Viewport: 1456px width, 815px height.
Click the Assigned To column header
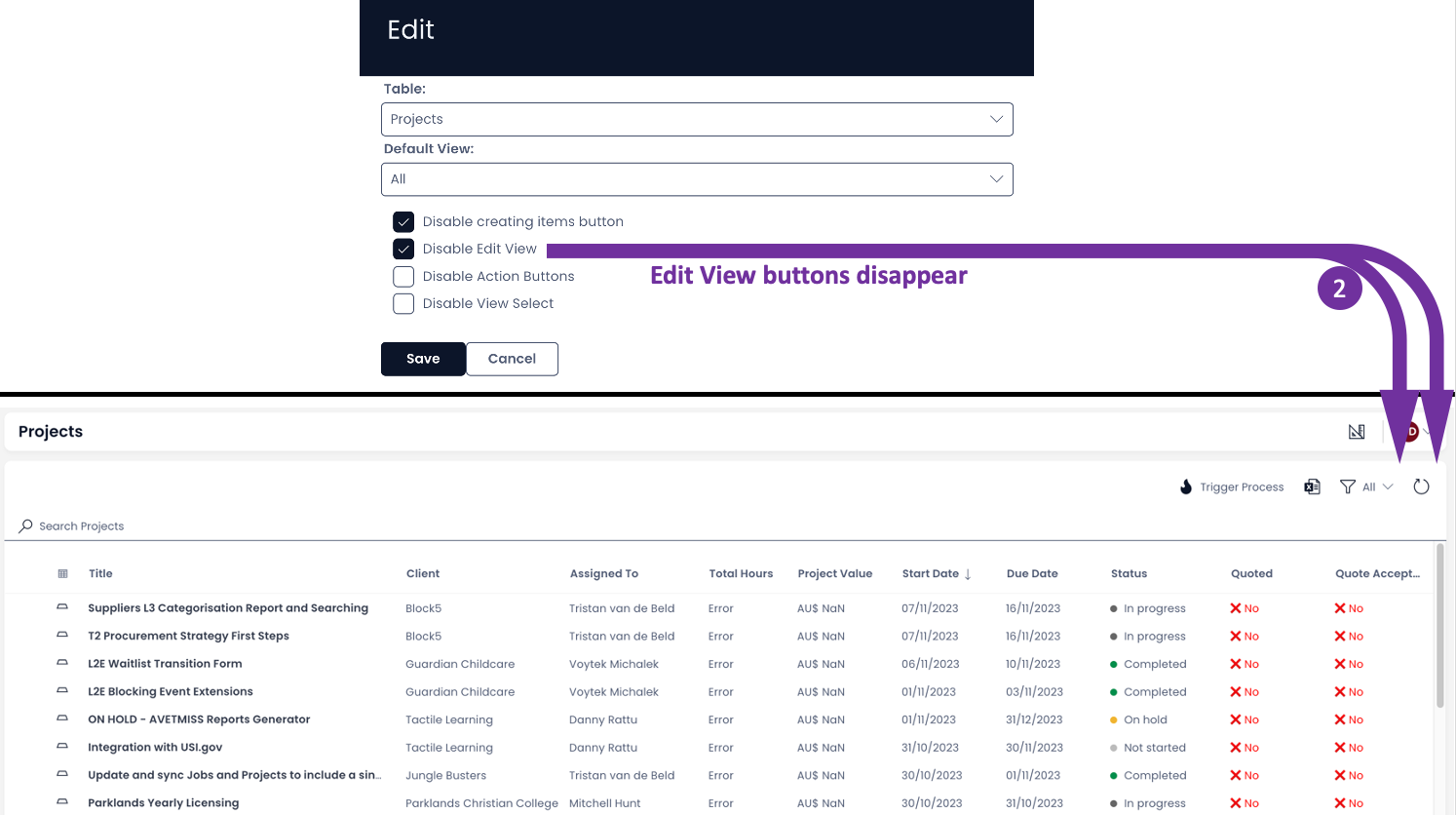click(604, 574)
